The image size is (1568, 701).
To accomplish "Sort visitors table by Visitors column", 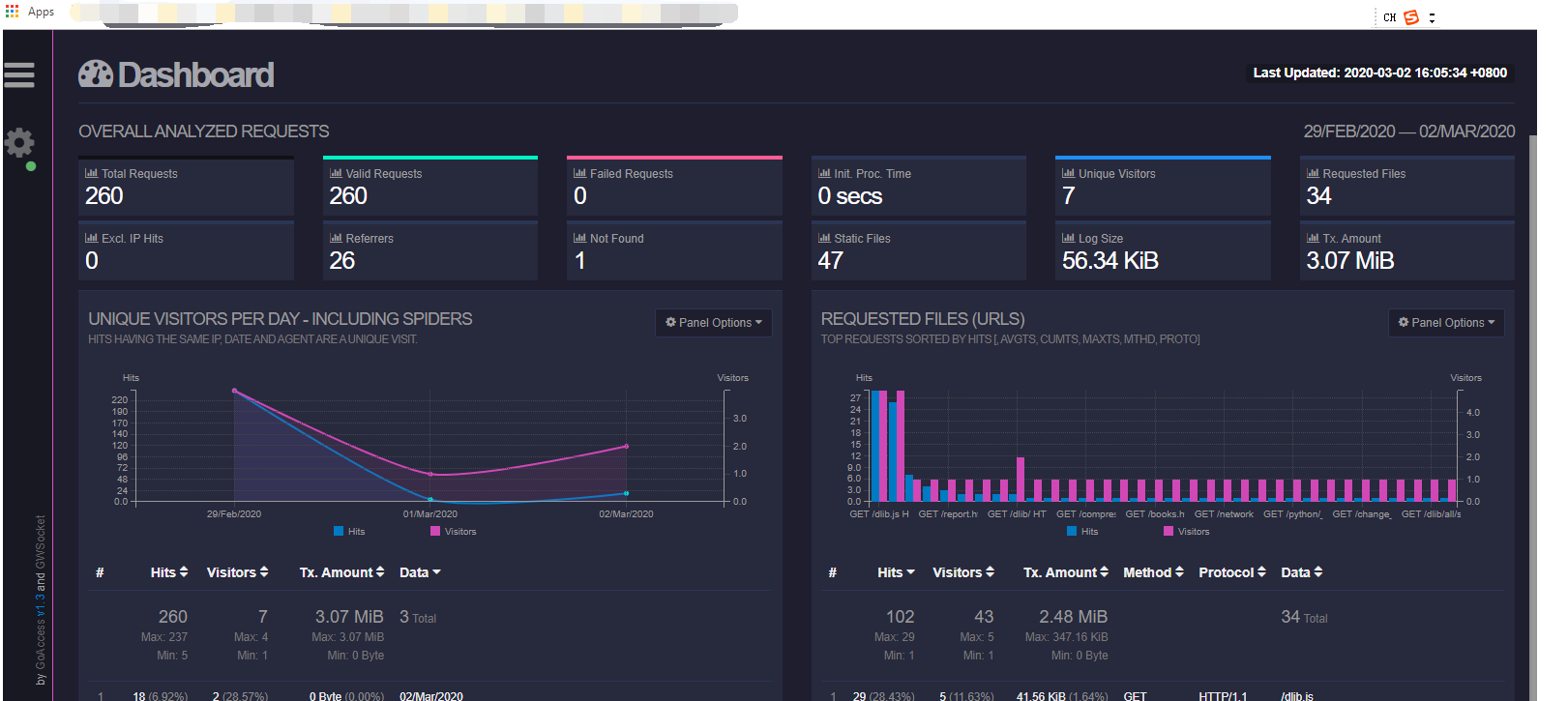I will 237,572.
